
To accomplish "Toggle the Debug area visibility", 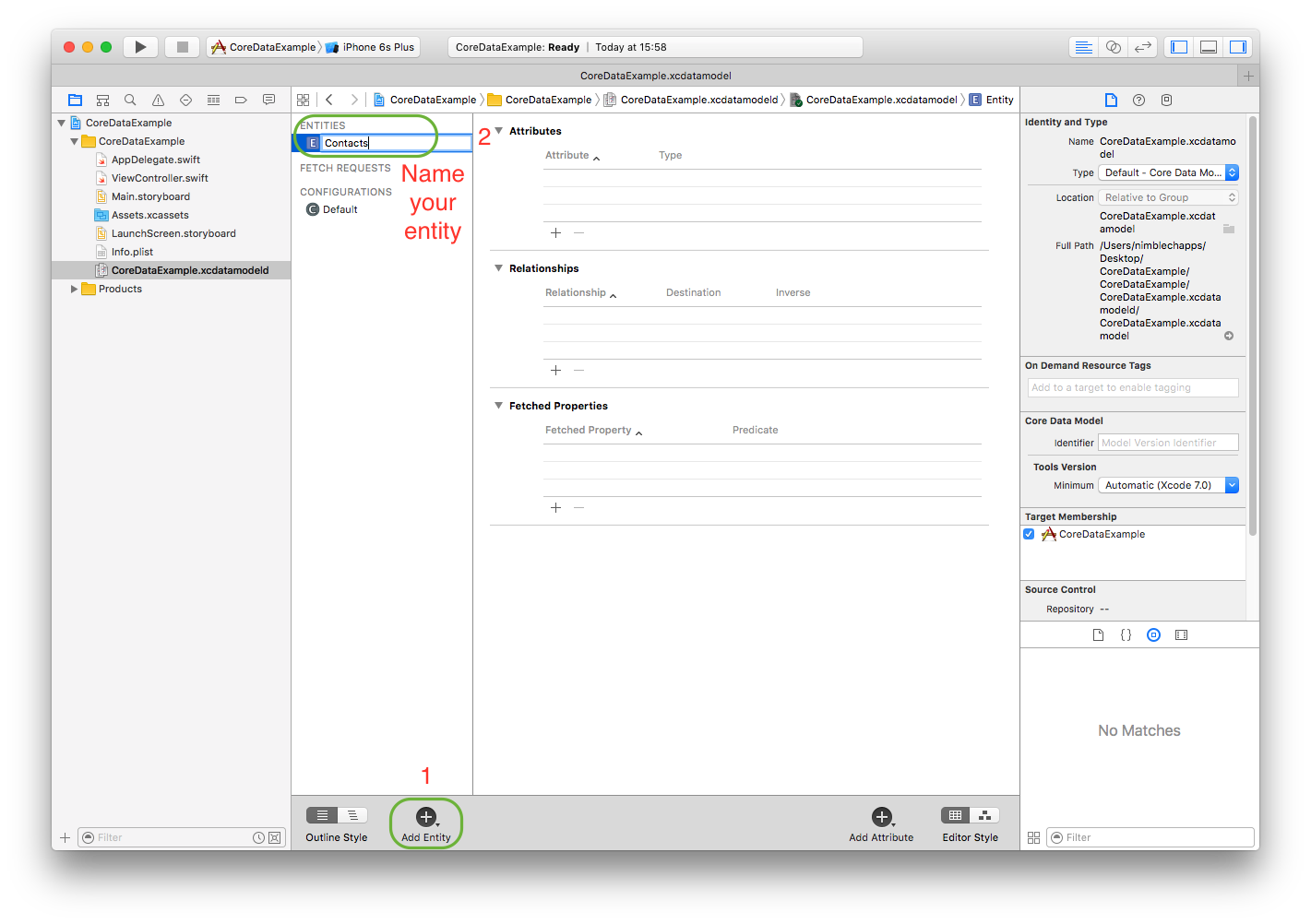I will click(x=1209, y=47).
